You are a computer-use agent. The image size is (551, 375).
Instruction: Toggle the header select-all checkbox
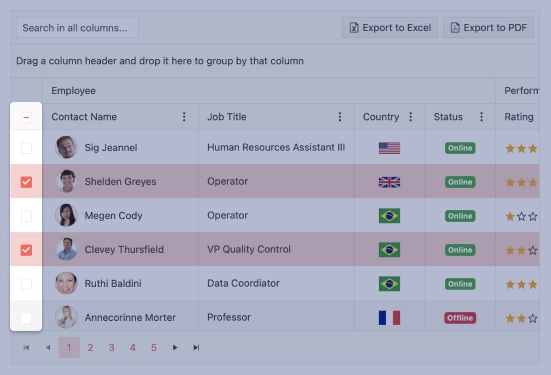click(26, 117)
